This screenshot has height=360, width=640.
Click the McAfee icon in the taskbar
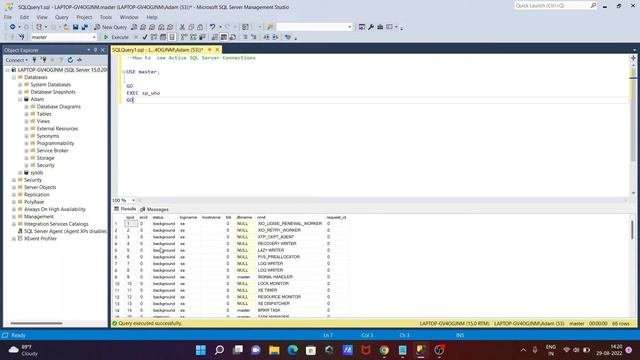[366, 350]
